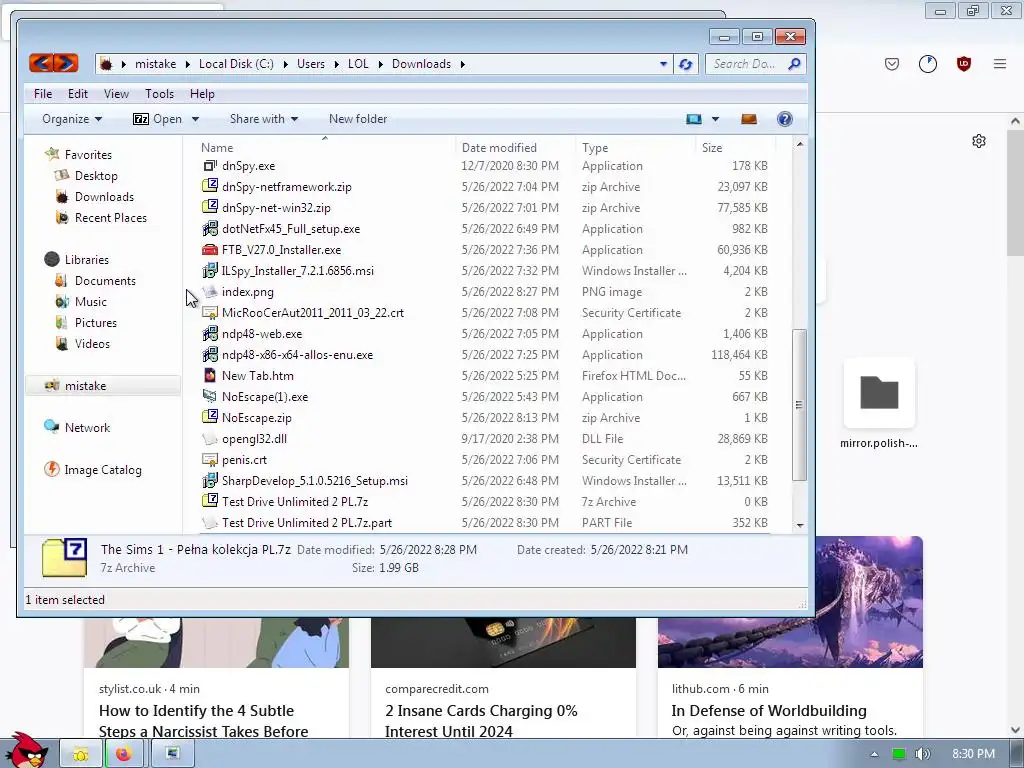1024x768 pixels.
Task: Click the FTB_V27.0_Installer.exe red icon
Action: point(210,250)
